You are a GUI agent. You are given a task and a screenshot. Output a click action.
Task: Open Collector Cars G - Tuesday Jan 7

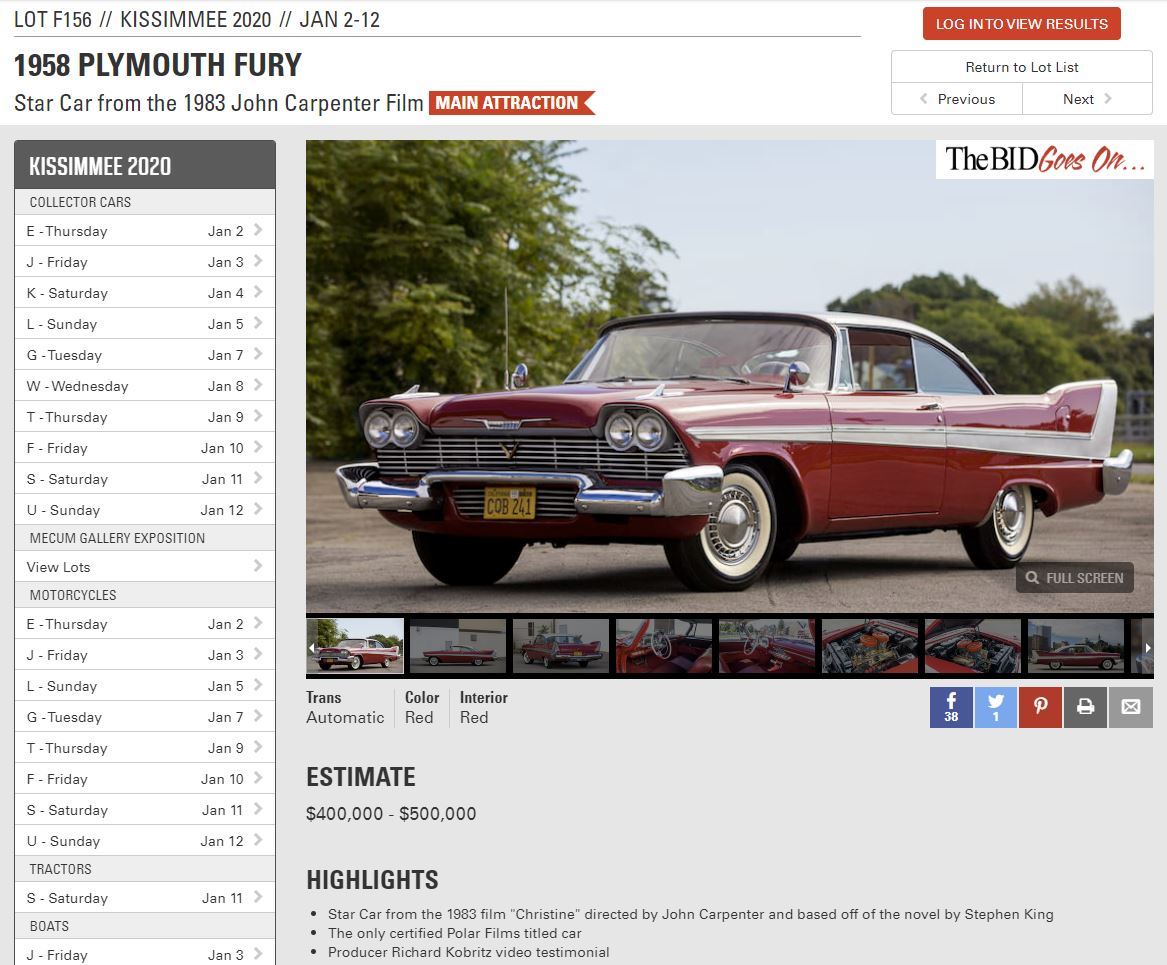tap(145, 355)
